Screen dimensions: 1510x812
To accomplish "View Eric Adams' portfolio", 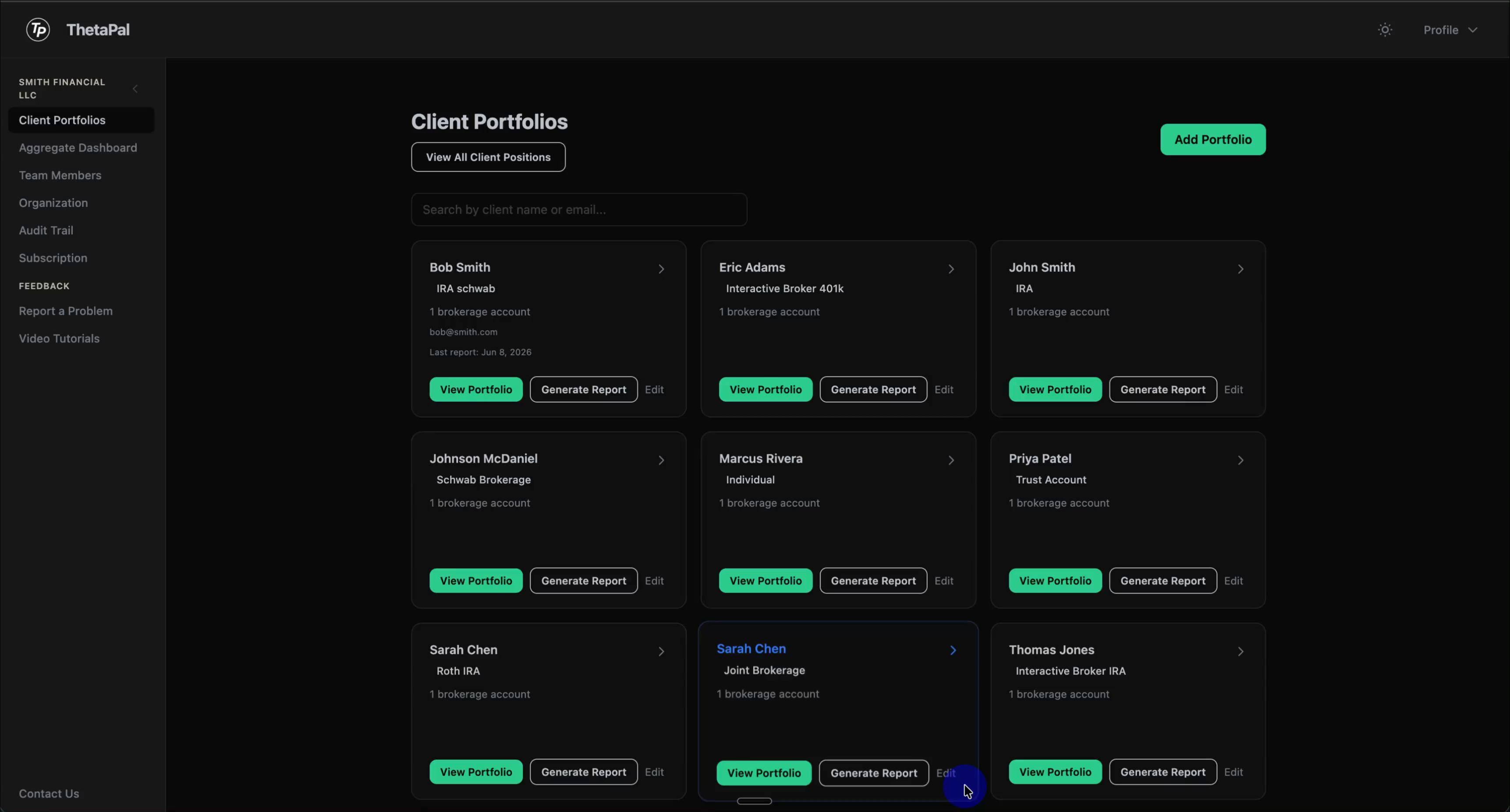I will [x=766, y=390].
